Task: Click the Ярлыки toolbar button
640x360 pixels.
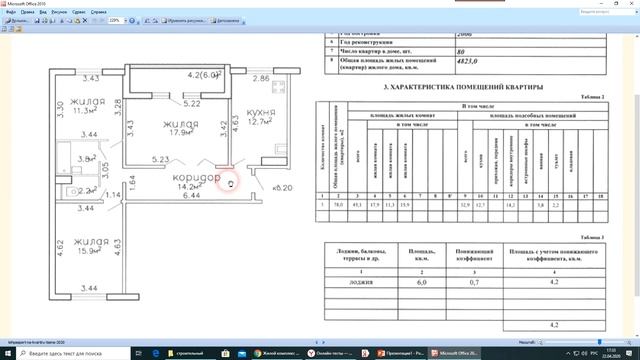Action: point(16,20)
